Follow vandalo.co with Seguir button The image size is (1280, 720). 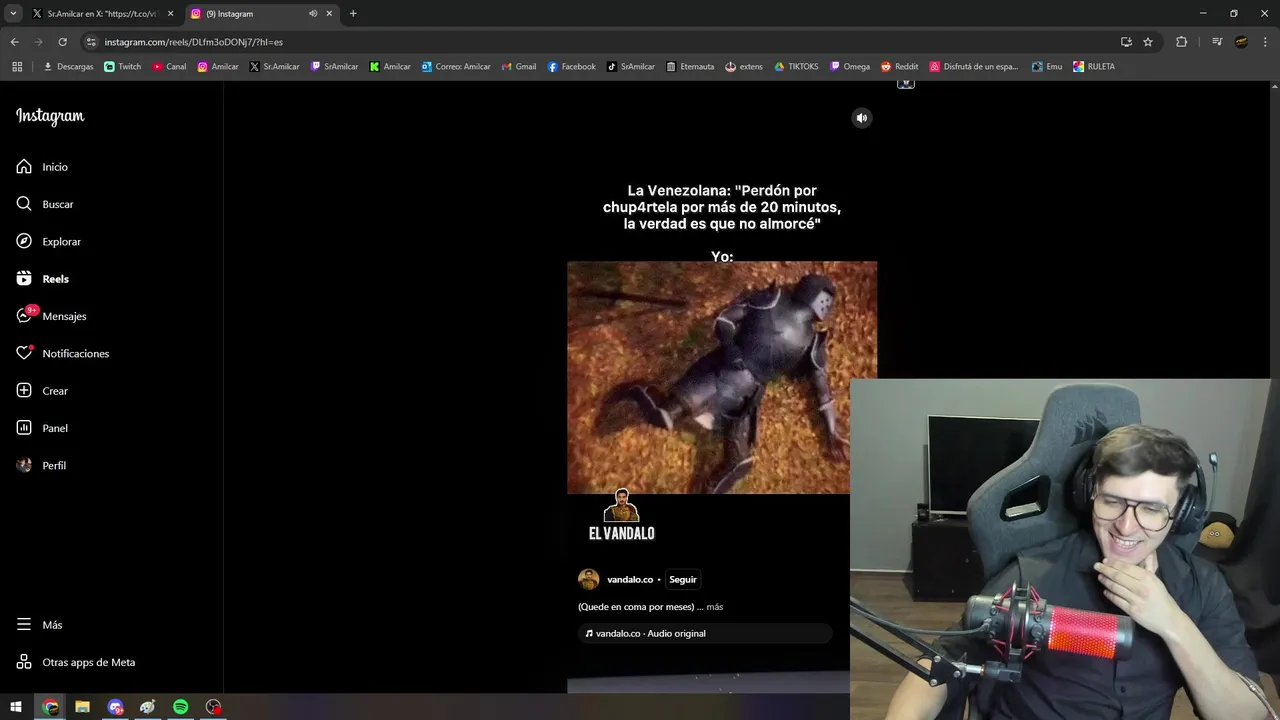coord(683,580)
